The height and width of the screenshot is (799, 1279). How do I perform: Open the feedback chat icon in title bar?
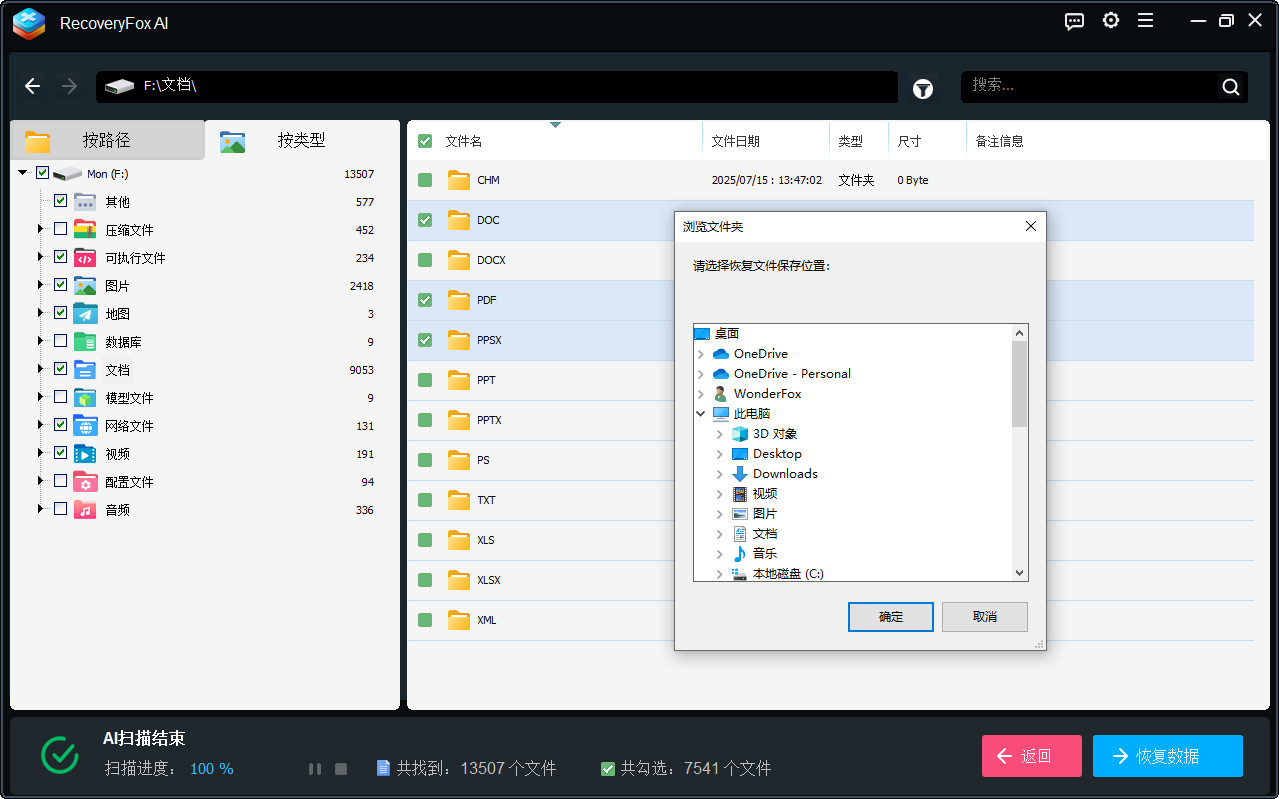click(x=1074, y=20)
